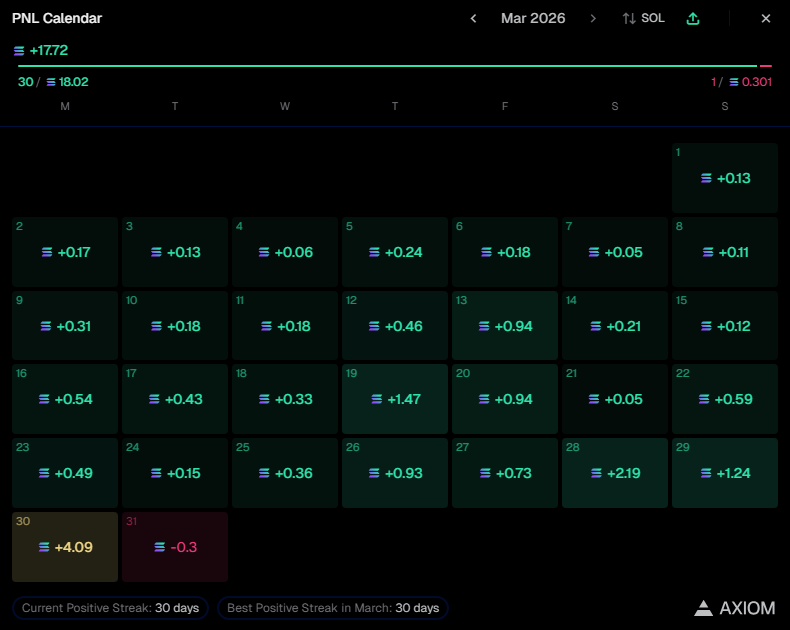This screenshot has height=630, width=790.
Task: Open red day 31 cell -0.3
Action: click(x=175, y=547)
